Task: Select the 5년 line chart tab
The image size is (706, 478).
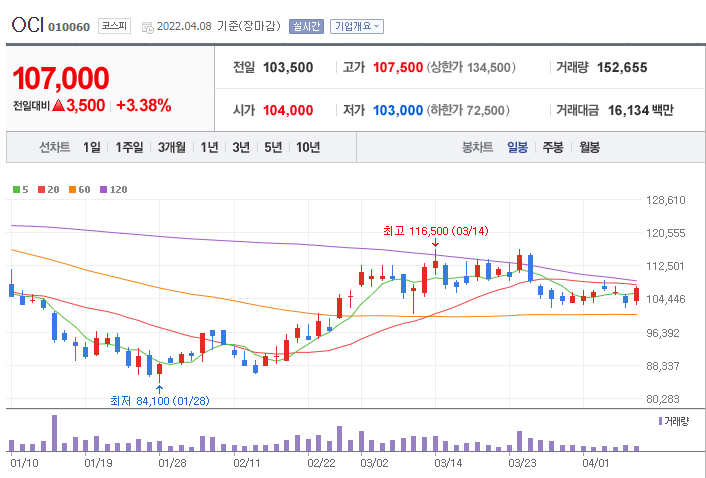Action: pos(273,147)
